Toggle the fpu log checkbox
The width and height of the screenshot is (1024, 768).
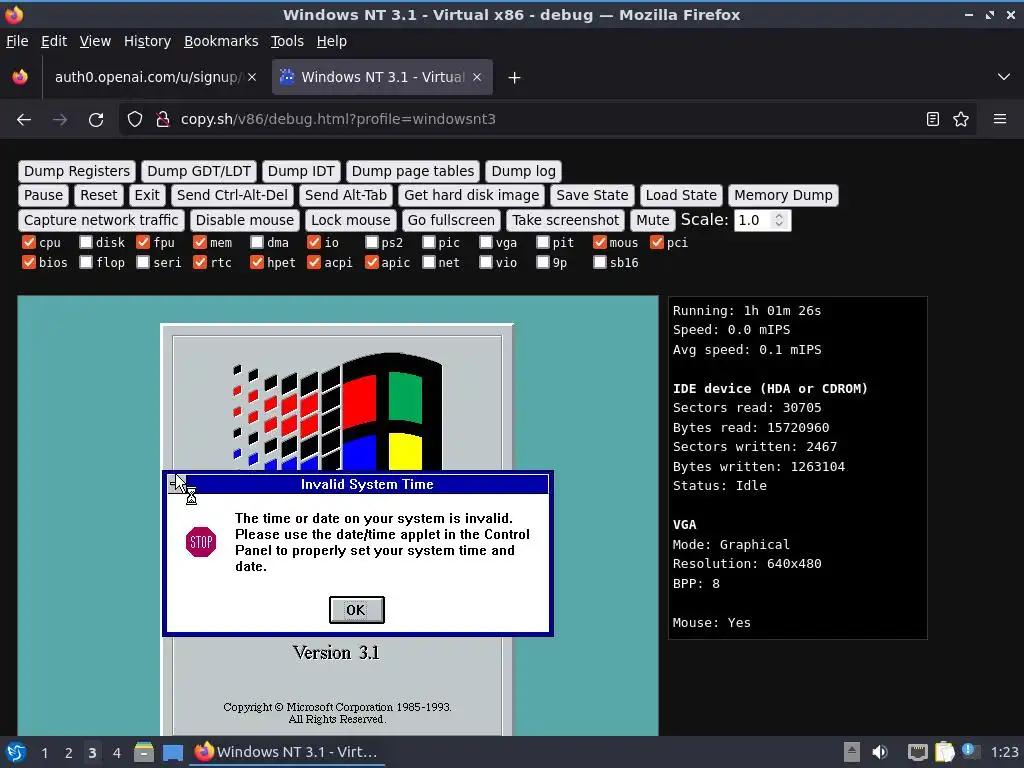[x=143, y=242]
